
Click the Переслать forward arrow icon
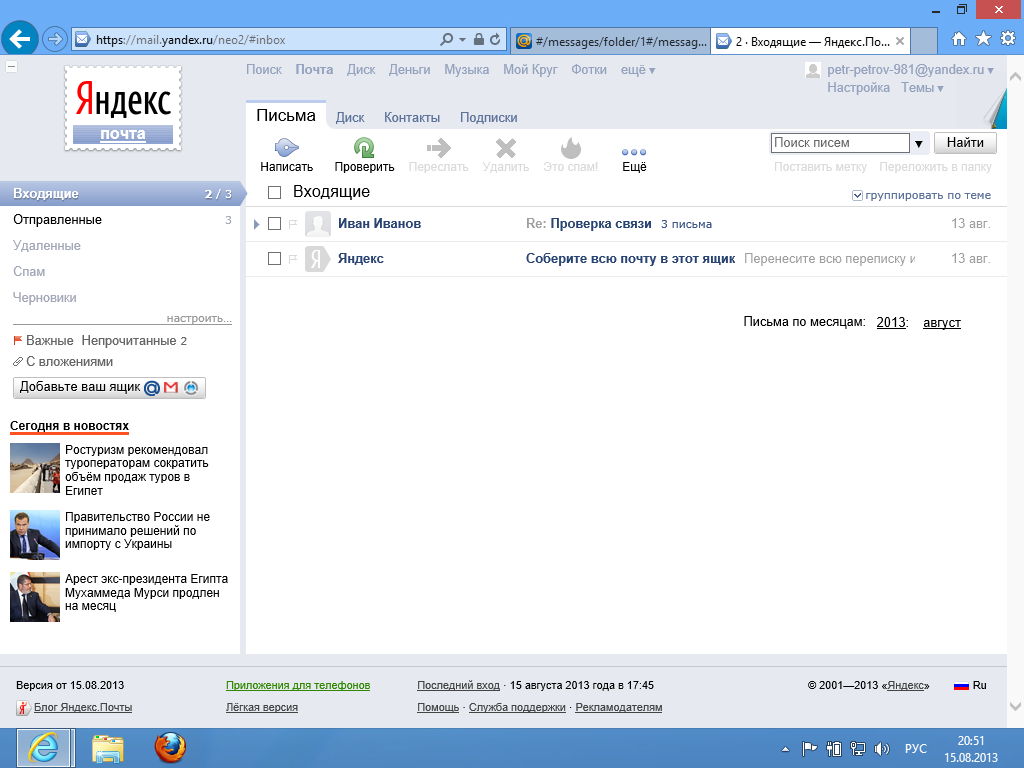tap(438, 148)
